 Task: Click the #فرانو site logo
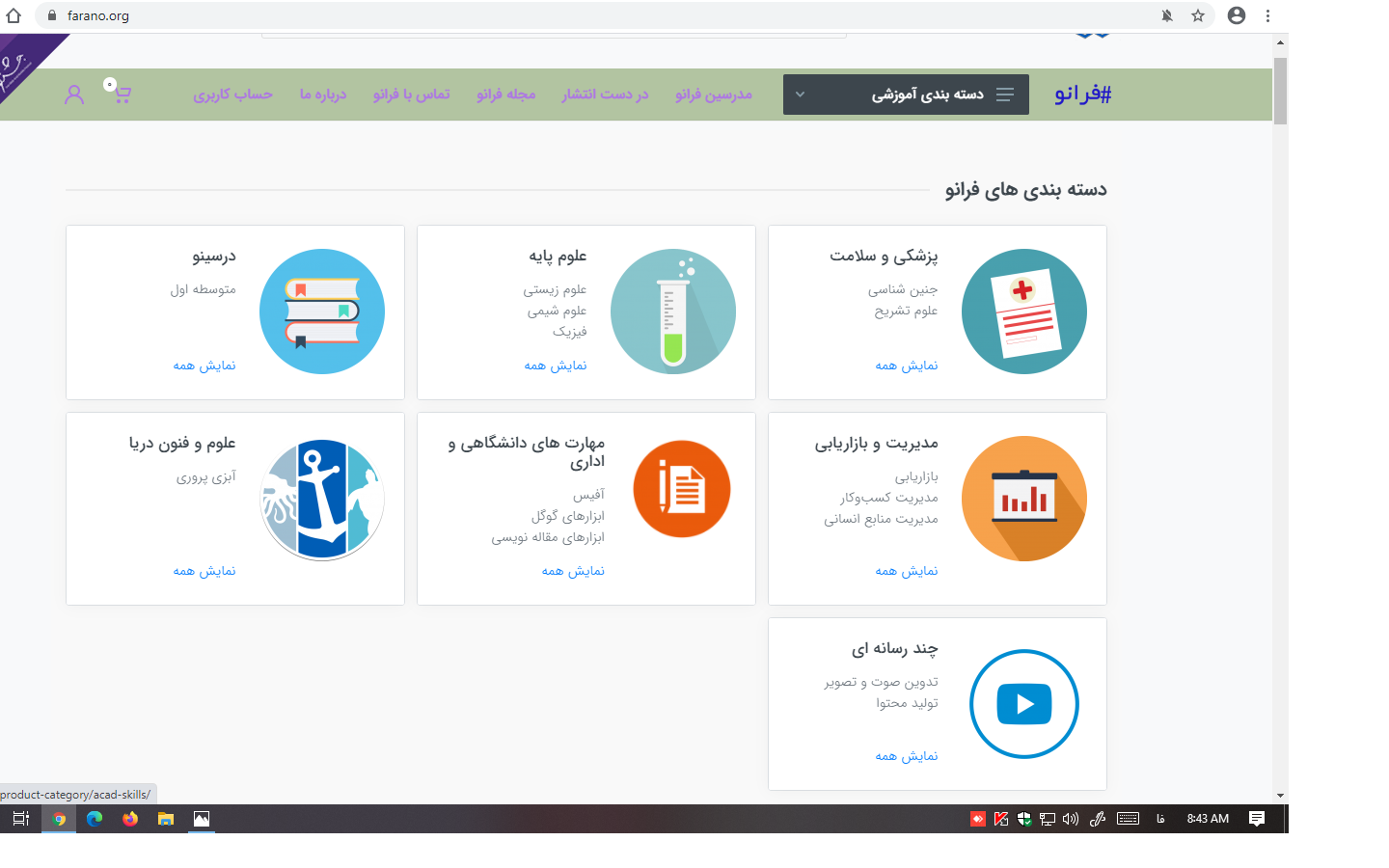[x=1081, y=94]
